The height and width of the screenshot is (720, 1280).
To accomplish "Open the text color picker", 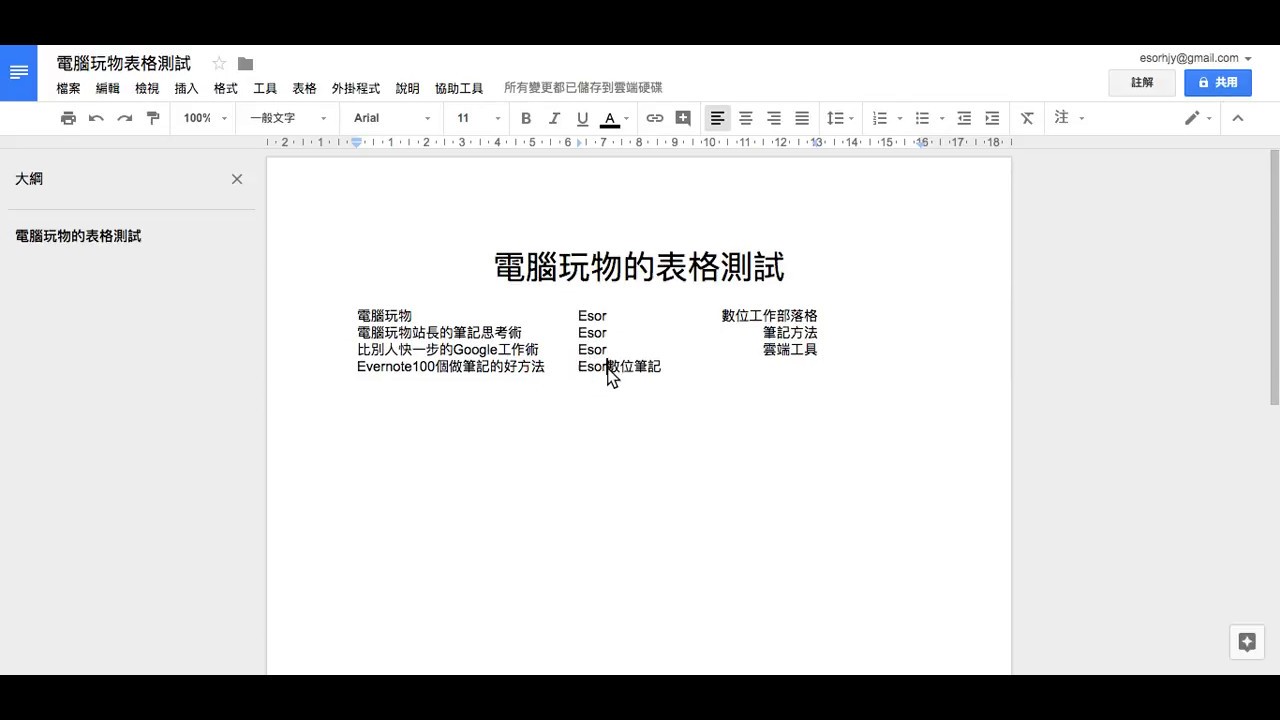I will (x=614, y=118).
